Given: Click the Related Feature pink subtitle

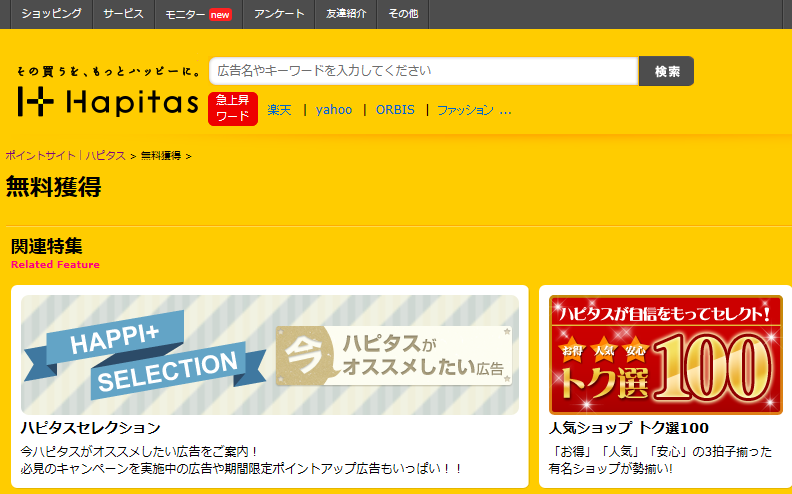Looking at the screenshot, I should (x=55, y=264).
